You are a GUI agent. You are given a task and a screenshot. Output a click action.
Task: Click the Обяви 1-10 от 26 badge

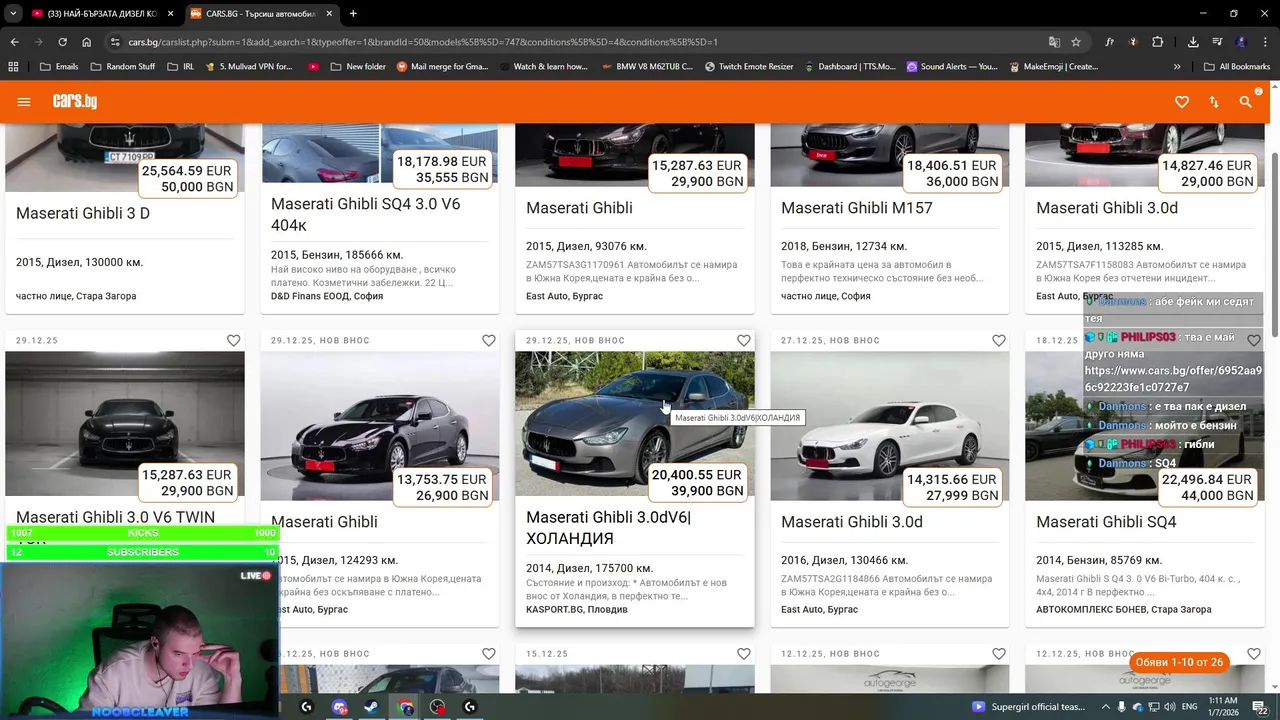pos(1179,662)
